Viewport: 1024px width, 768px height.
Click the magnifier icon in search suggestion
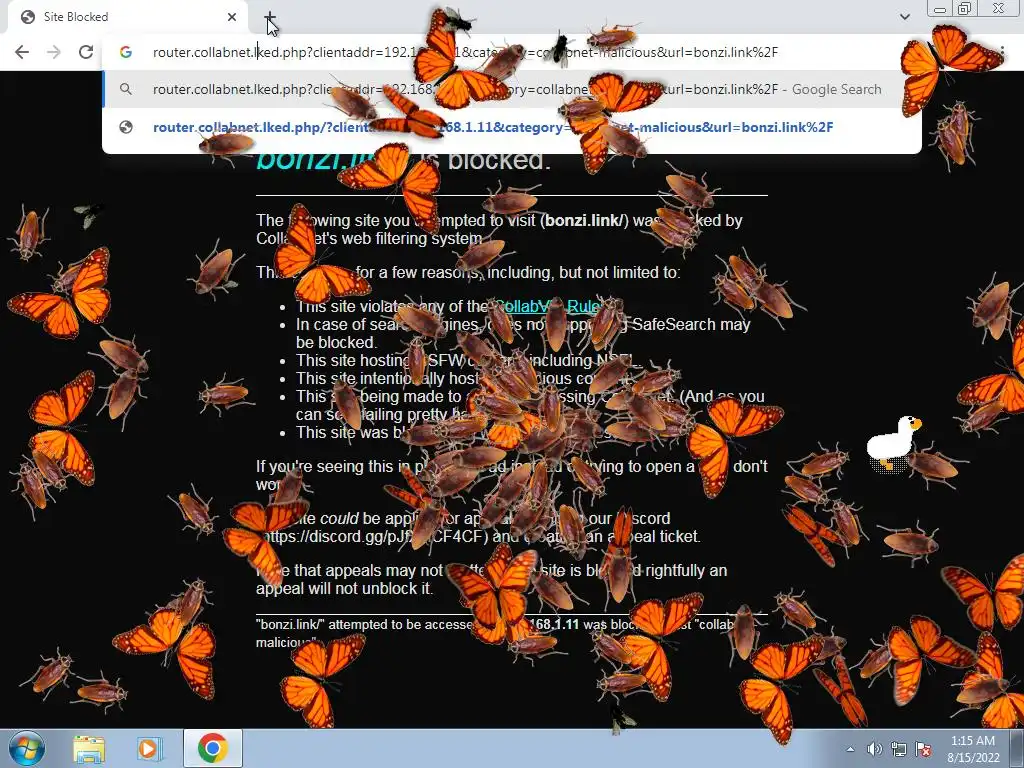click(126, 89)
